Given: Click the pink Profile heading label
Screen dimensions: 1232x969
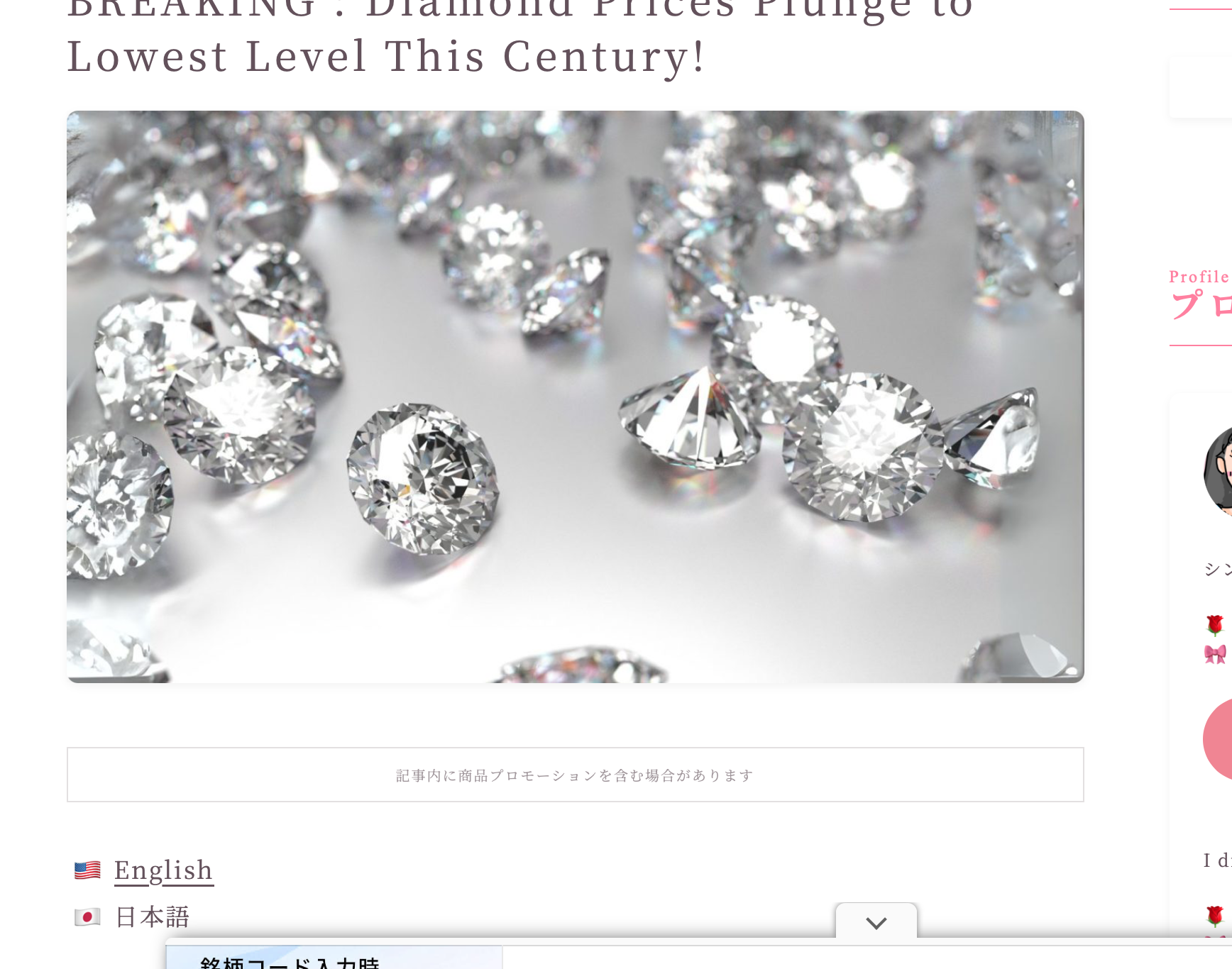Looking at the screenshot, I should [x=1199, y=277].
